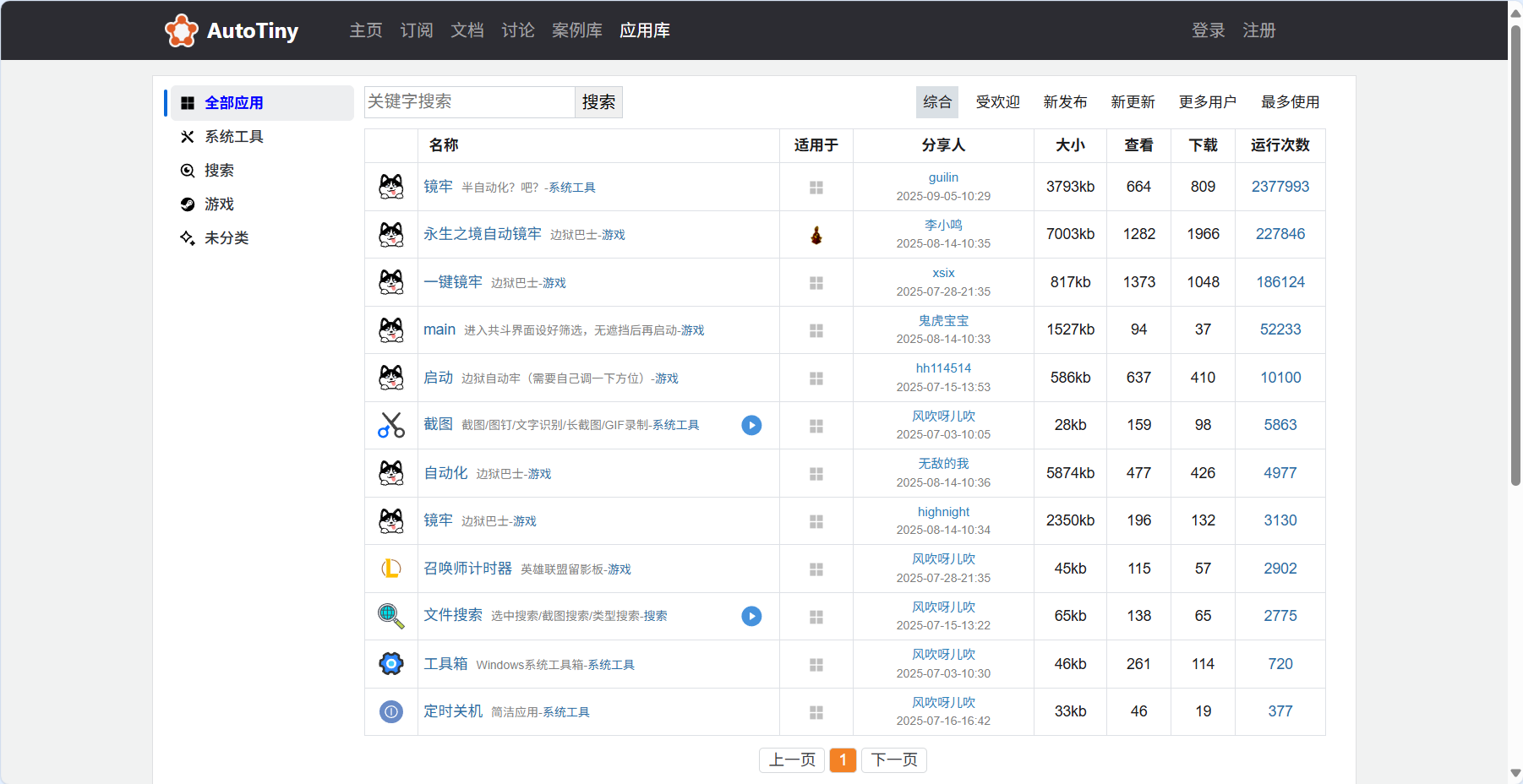Select 系统工具 category in sidebar
Image resolution: width=1523 pixels, height=784 pixels.
pyautogui.click(x=233, y=137)
